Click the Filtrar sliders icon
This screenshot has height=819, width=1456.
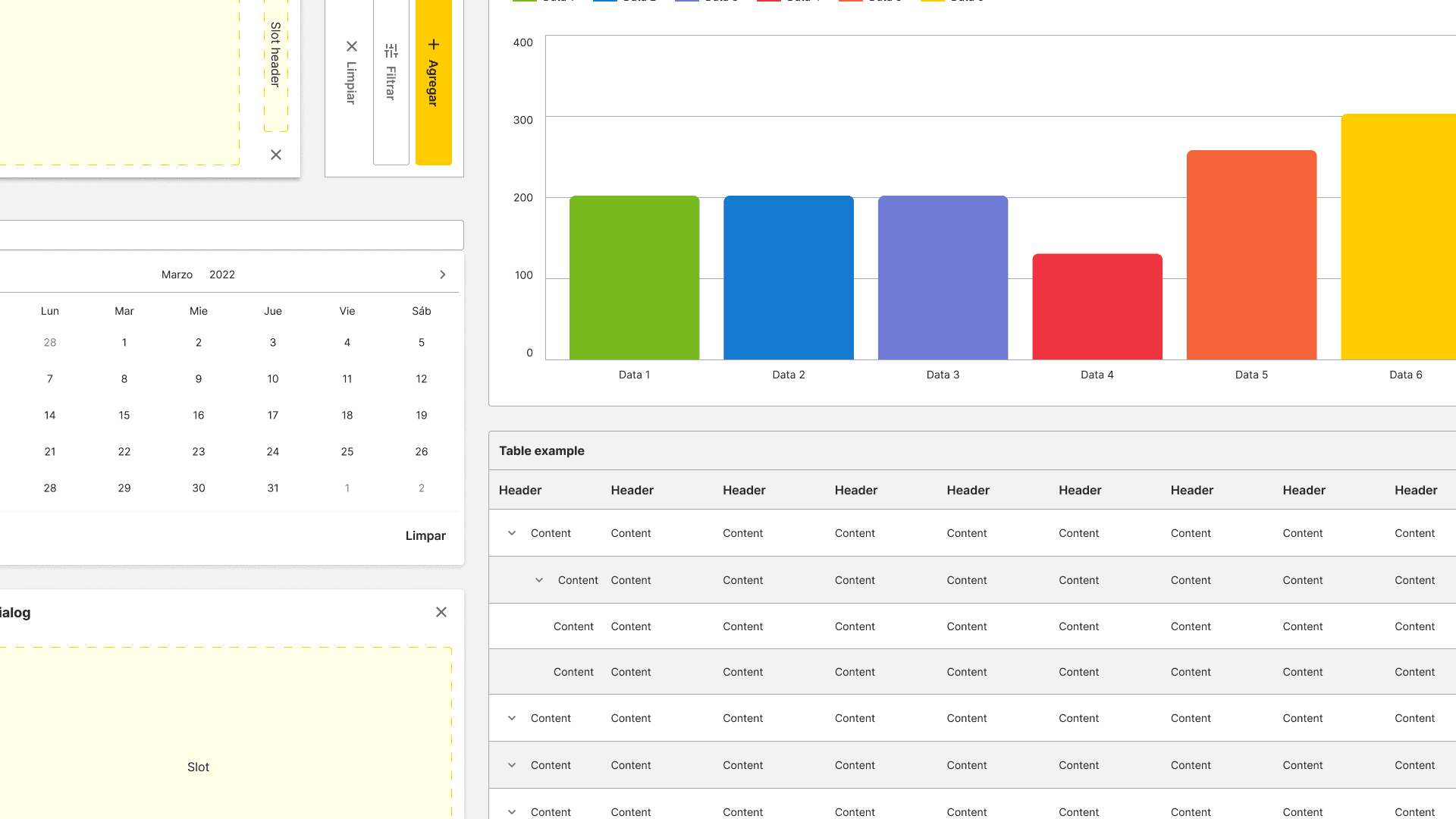pos(391,51)
